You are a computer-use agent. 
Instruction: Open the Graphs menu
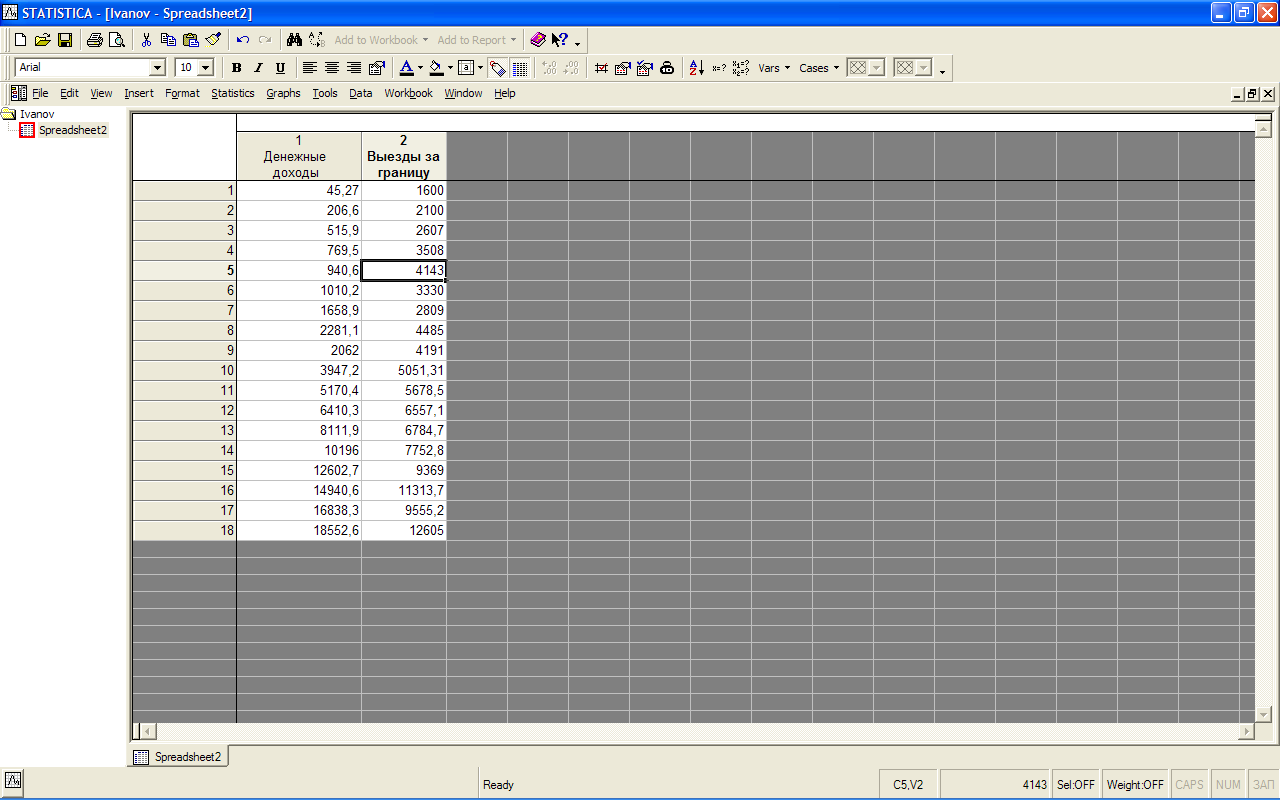coord(283,93)
